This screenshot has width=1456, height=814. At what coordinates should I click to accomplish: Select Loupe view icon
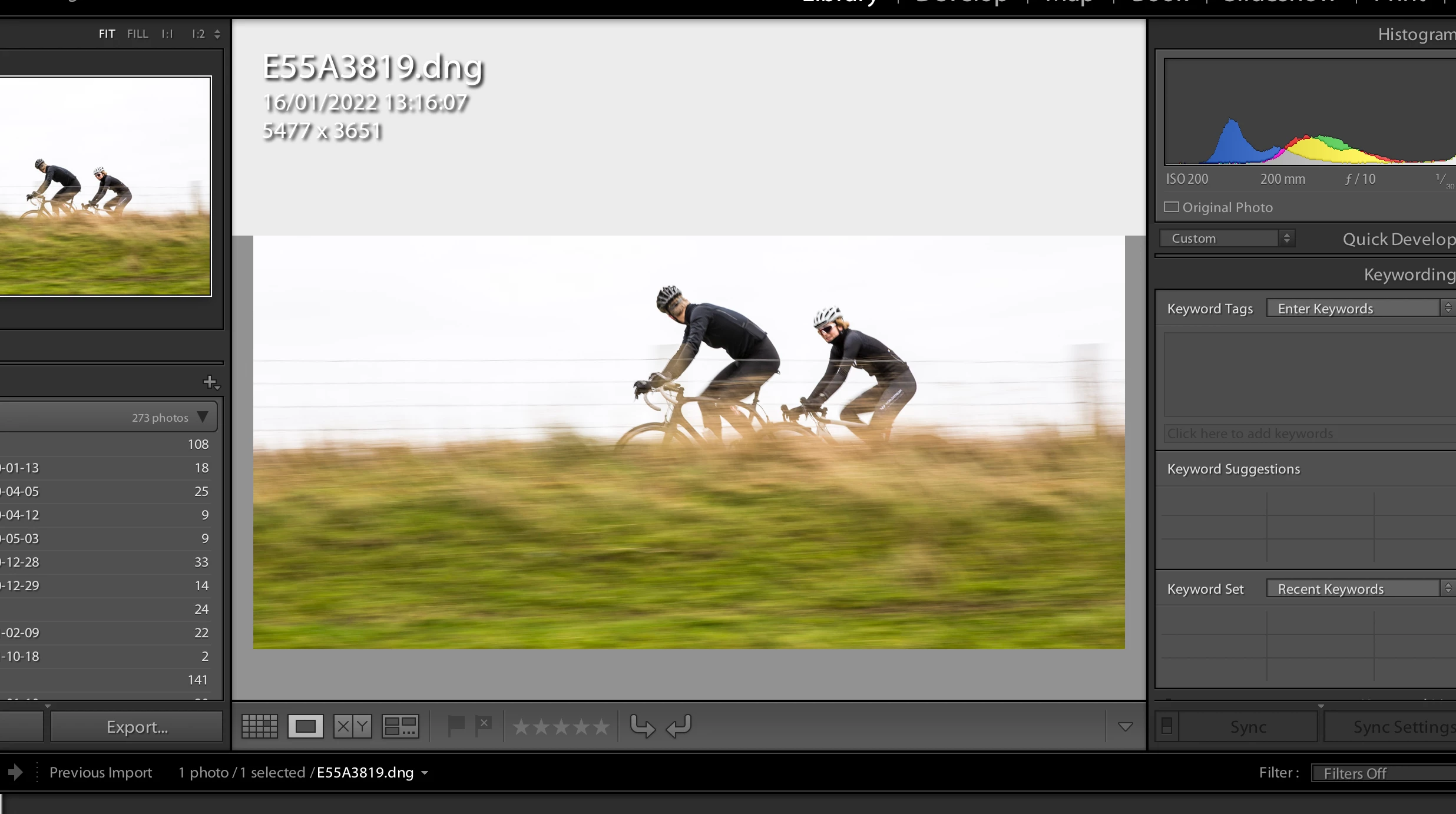pos(305,726)
